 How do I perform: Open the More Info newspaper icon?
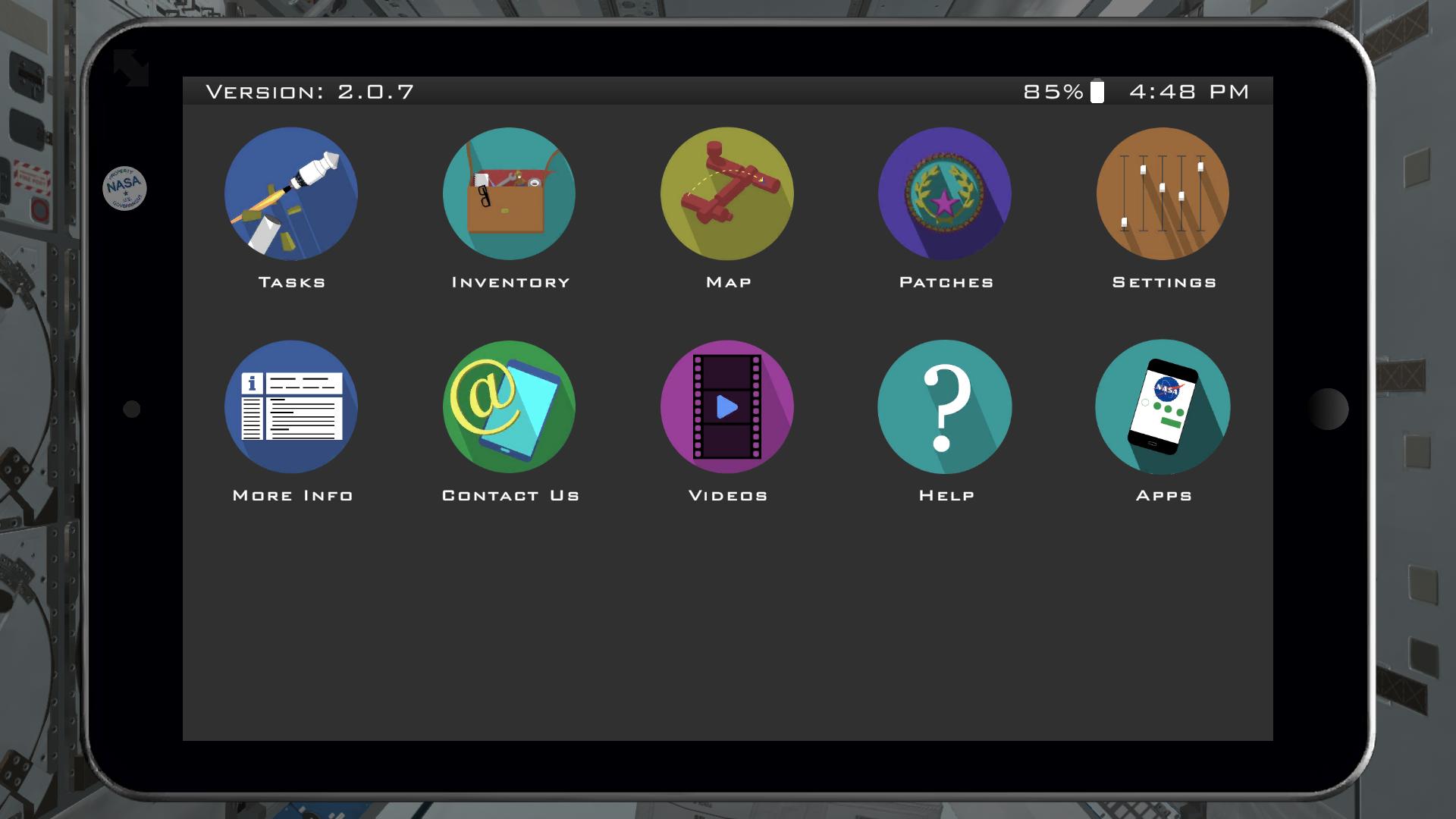point(291,406)
